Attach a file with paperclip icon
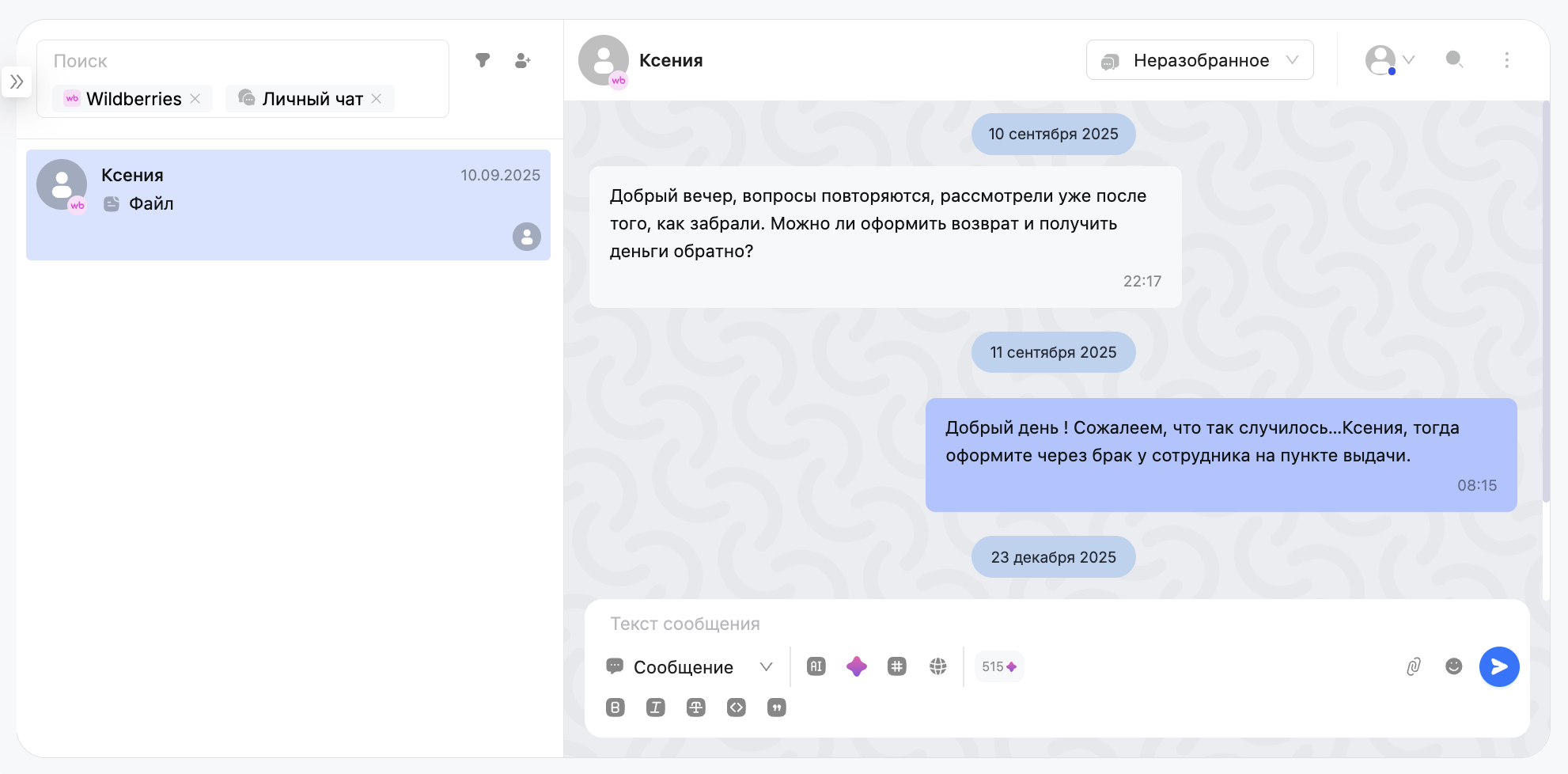 pos(1414,666)
